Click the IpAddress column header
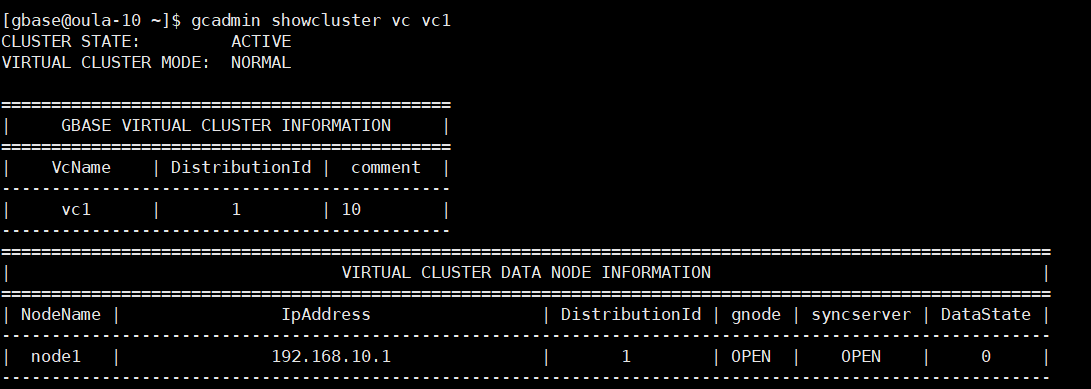 point(326,315)
